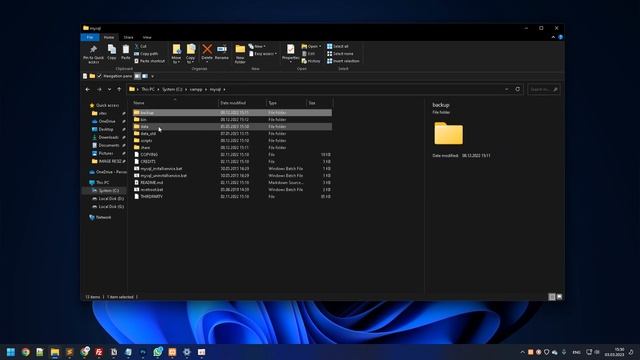Screen dimensions: 640x360
Task: Open the Copy to dropdown
Action: (x=191, y=53)
